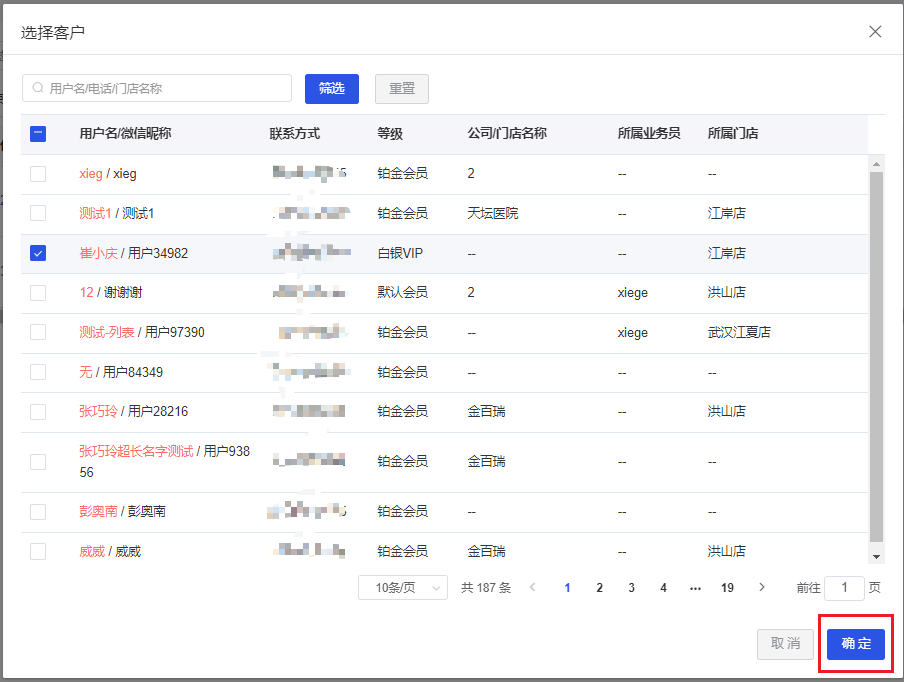Click the search magnifier icon
904x682 pixels.
[x=35, y=89]
